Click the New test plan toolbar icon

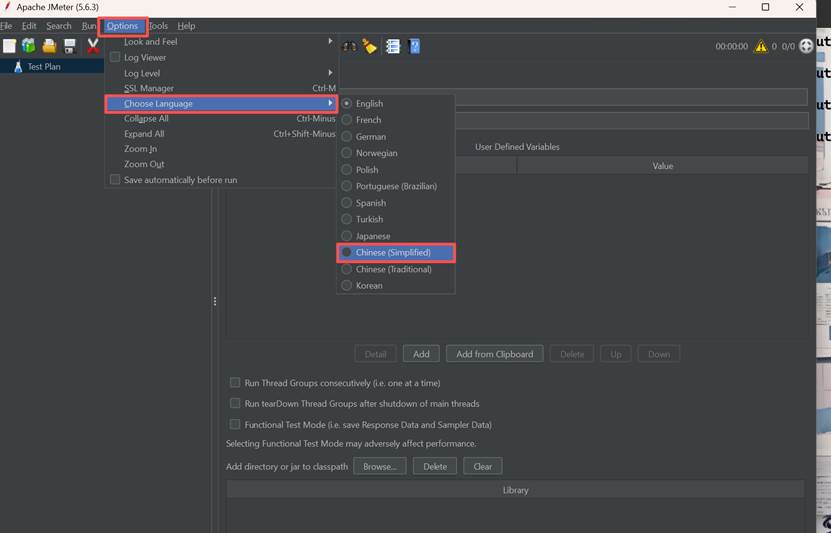(10, 46)
